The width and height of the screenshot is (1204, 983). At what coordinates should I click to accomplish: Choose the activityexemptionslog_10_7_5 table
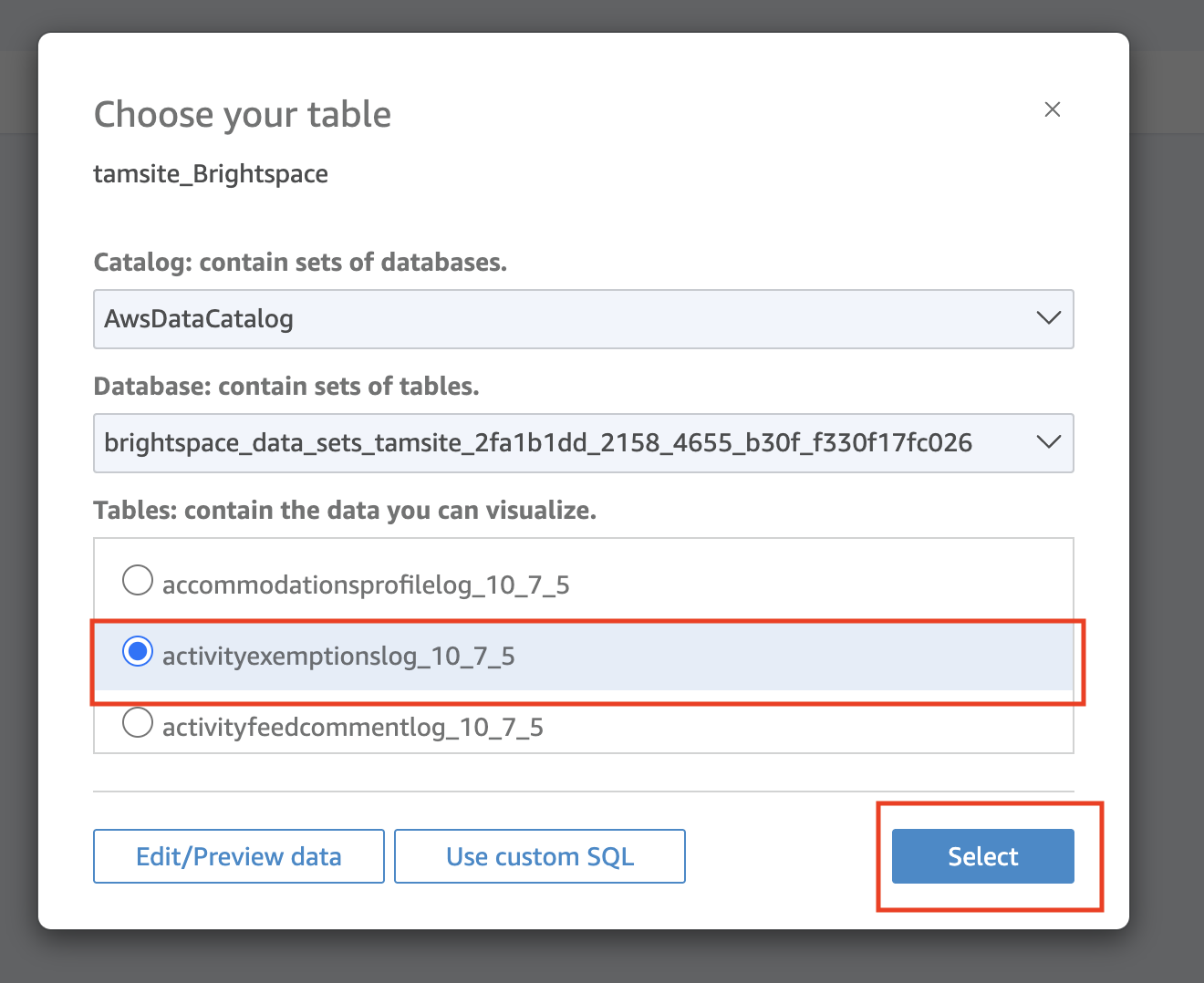click(137, 651)
